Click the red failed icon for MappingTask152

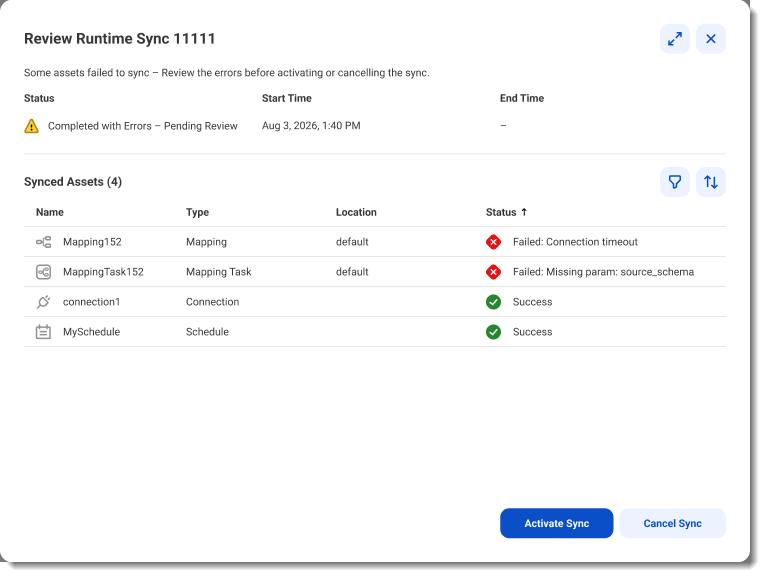493,272
